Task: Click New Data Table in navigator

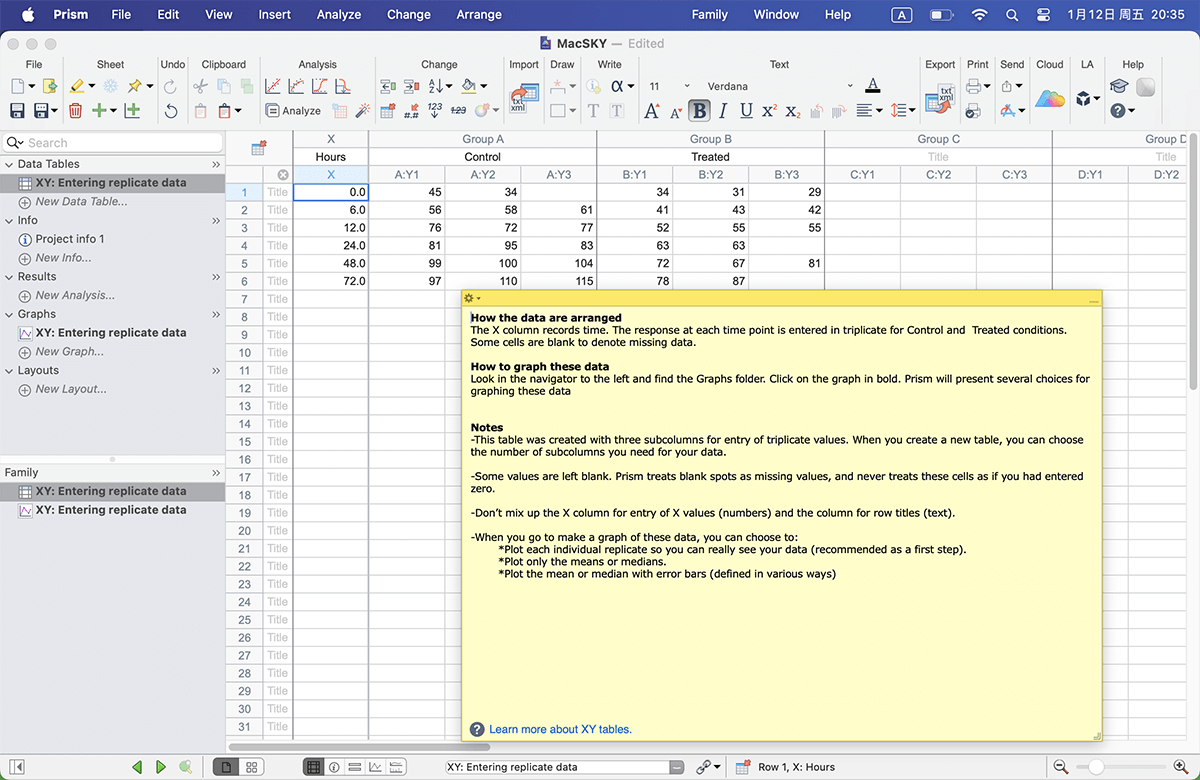Action: [x=81, y=202]
